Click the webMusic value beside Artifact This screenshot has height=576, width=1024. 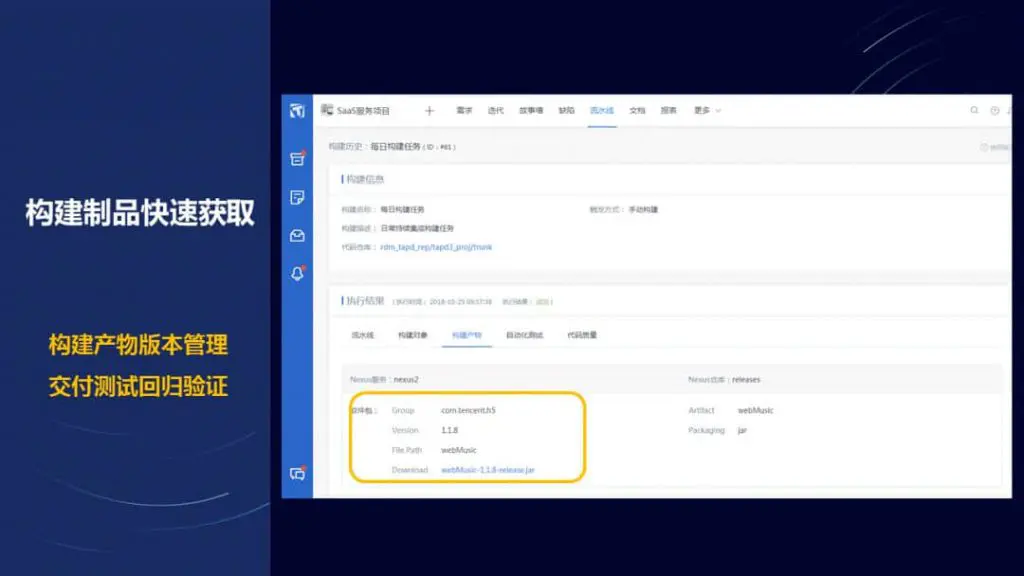756,410
